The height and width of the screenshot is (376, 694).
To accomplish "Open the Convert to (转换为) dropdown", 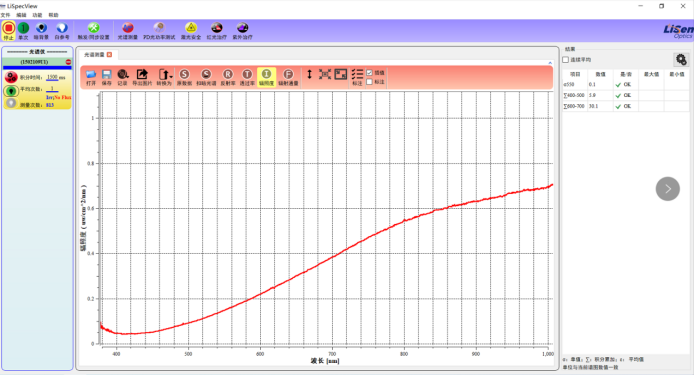I will coord(164,77).
